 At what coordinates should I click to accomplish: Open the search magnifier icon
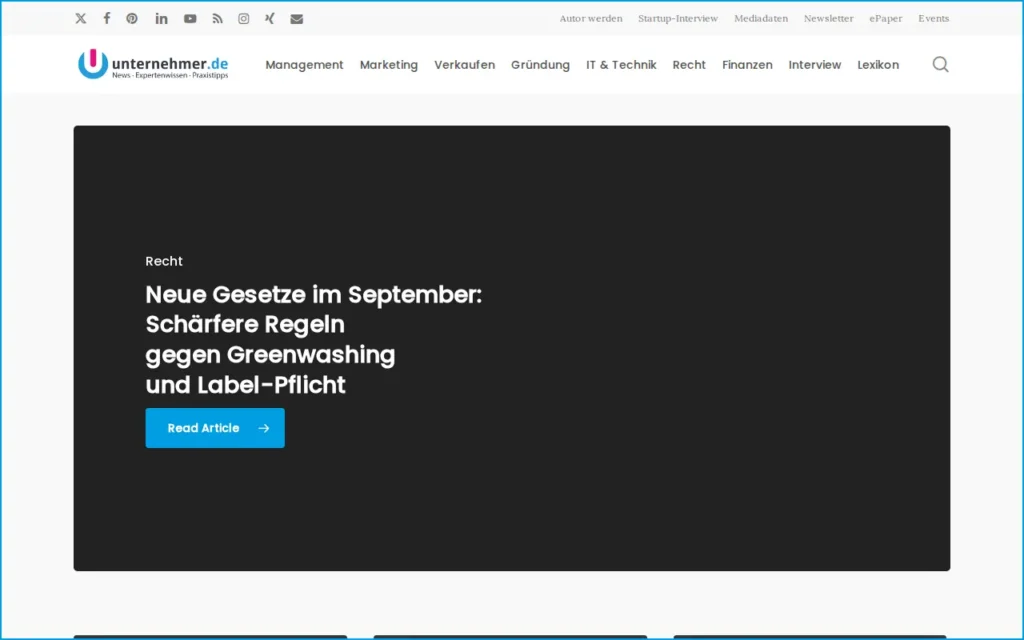click(x=940, y=64)
